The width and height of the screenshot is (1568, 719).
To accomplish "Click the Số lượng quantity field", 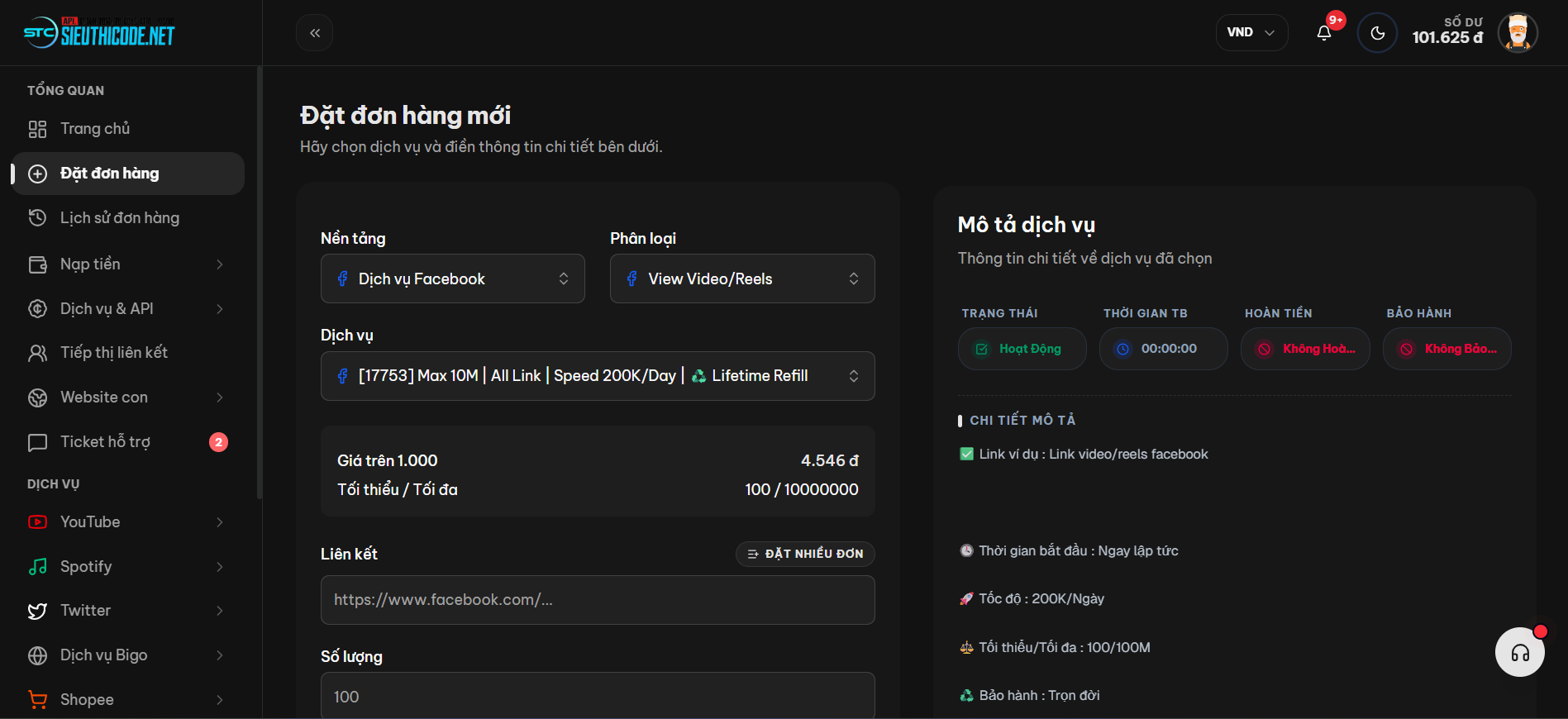I will [x=597, y=696].
